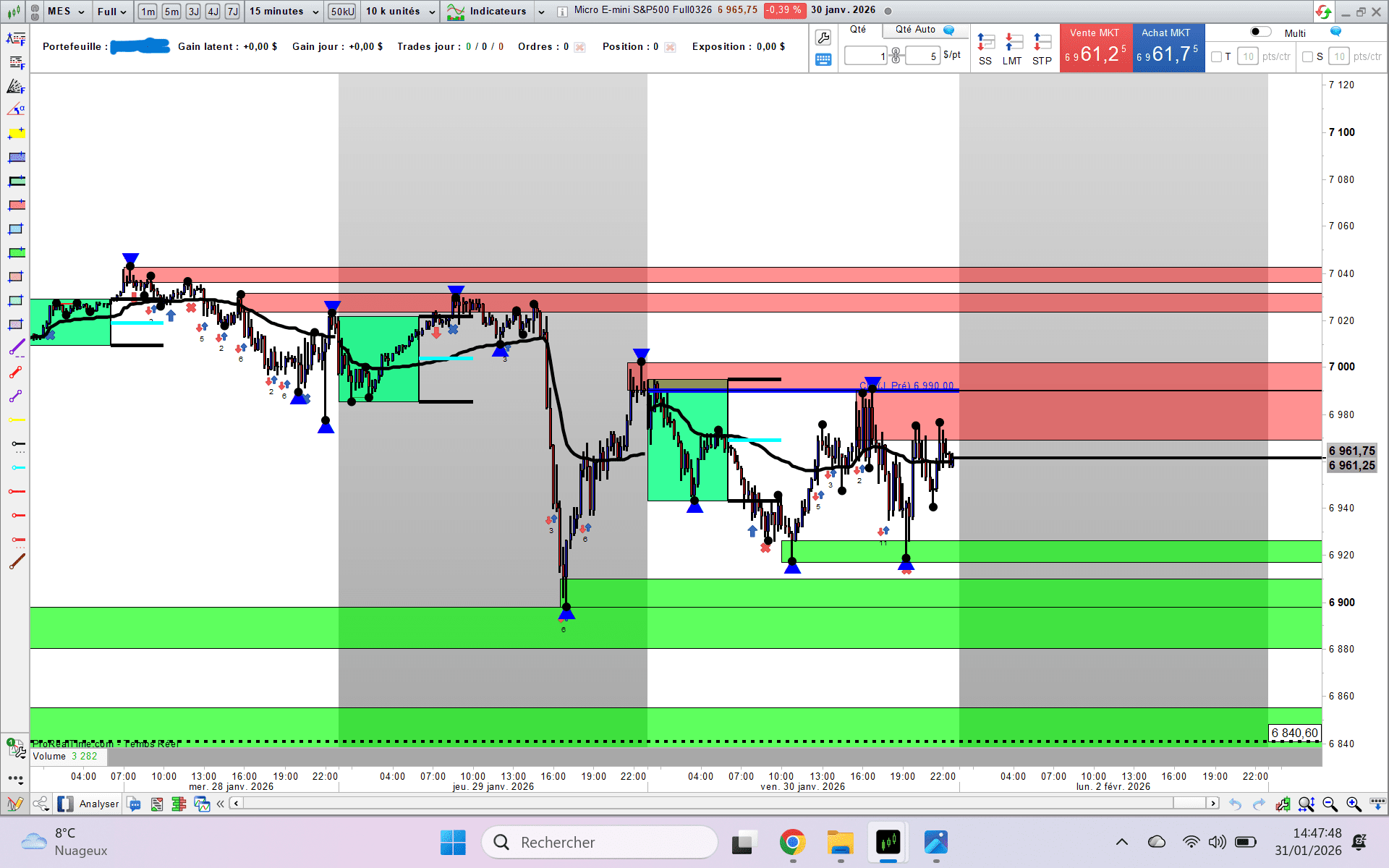Viewport: 1389px width, 868px height.
Task: Open the Indicateurs menu
Action: click(x=496, y=11)
